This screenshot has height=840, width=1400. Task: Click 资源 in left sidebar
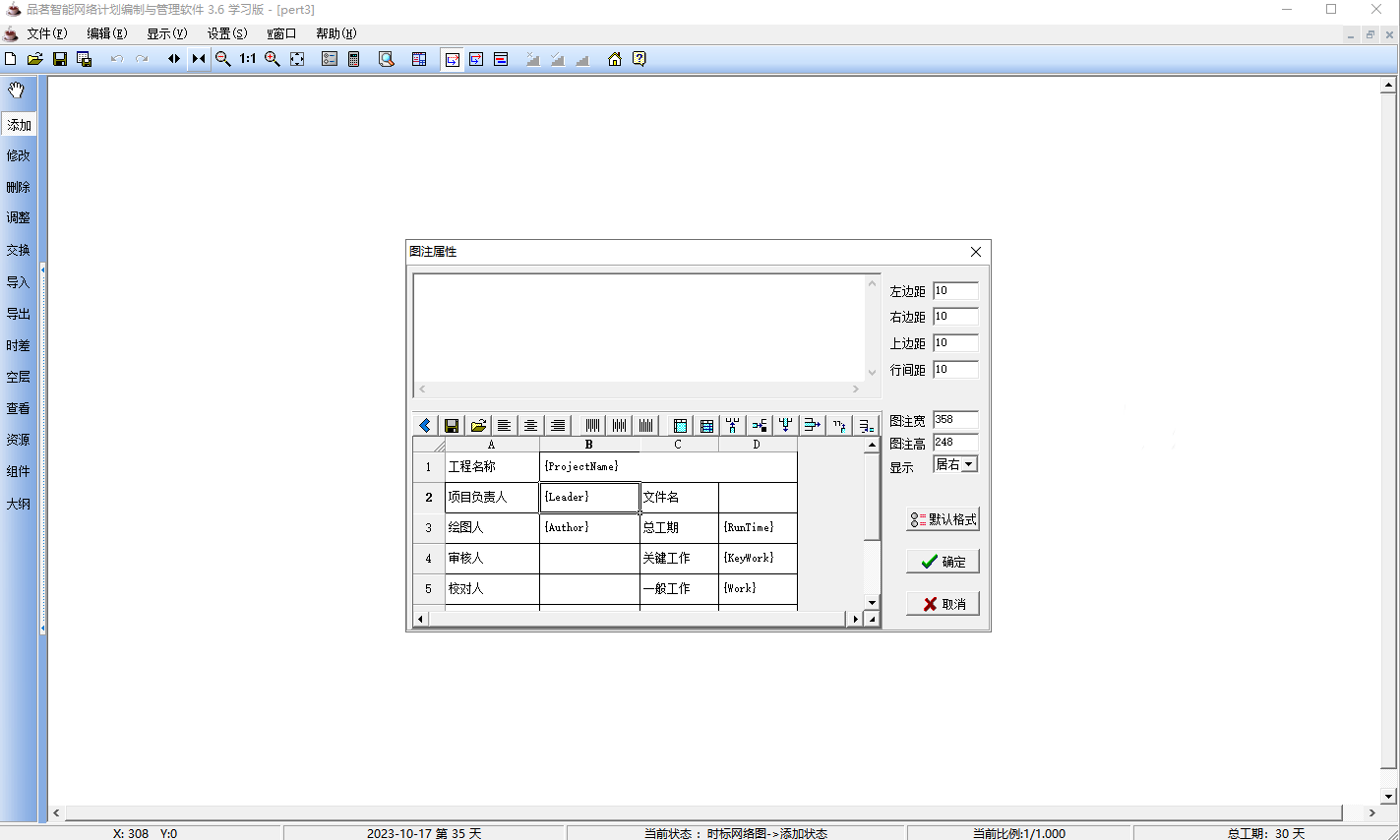(x=19, y=440)
